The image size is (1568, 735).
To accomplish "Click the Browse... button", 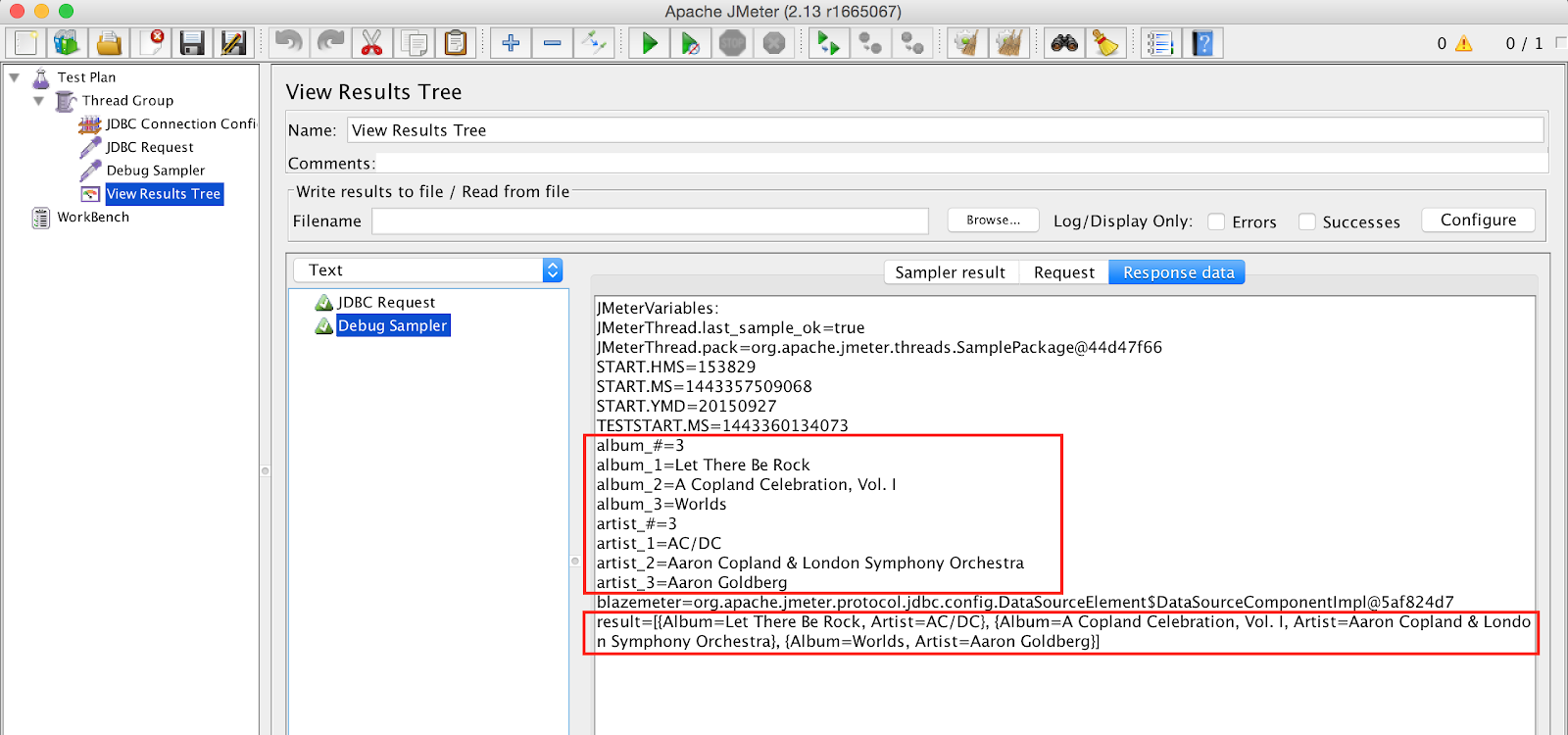I will tap(994, 220).
